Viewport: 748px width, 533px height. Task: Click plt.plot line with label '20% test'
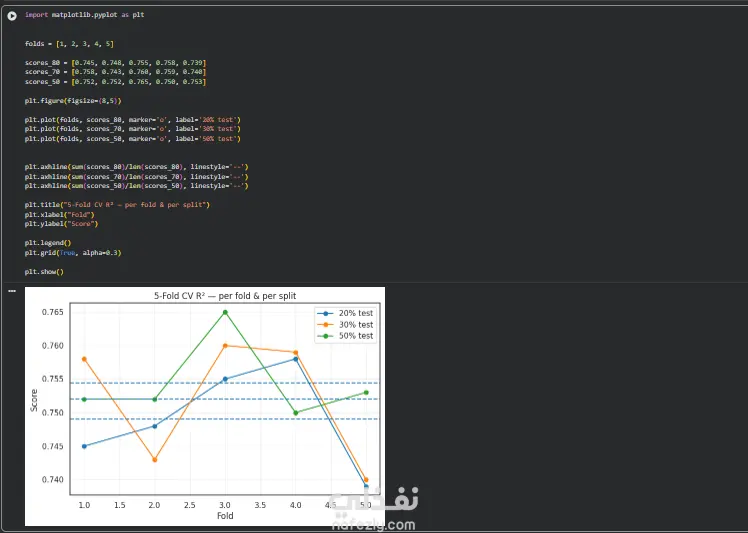coord(133,119)
